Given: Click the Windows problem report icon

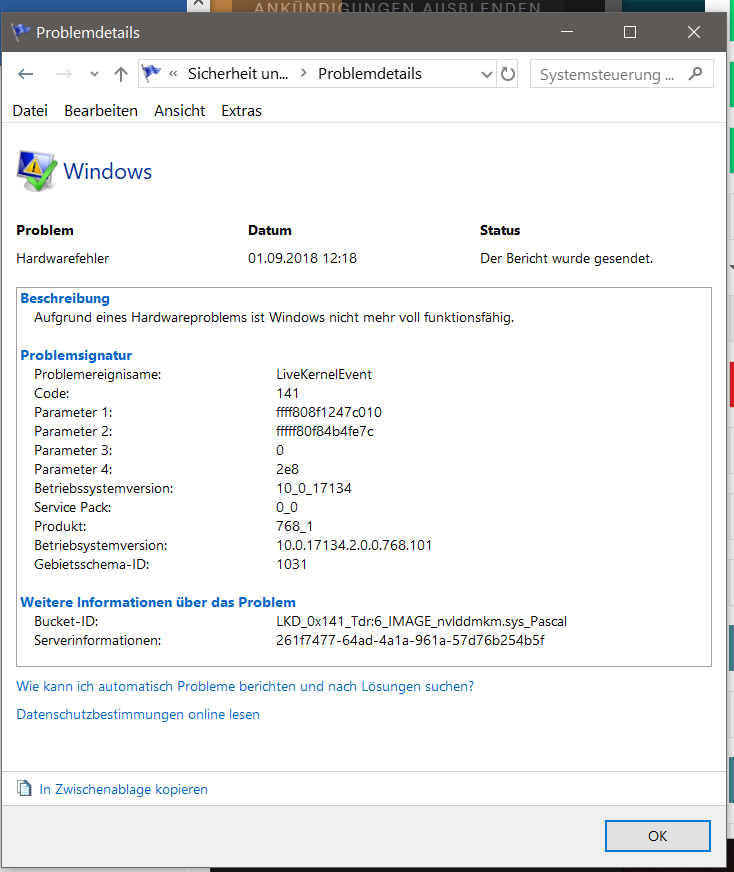Looking at the screenshot, I should [37, 171].
